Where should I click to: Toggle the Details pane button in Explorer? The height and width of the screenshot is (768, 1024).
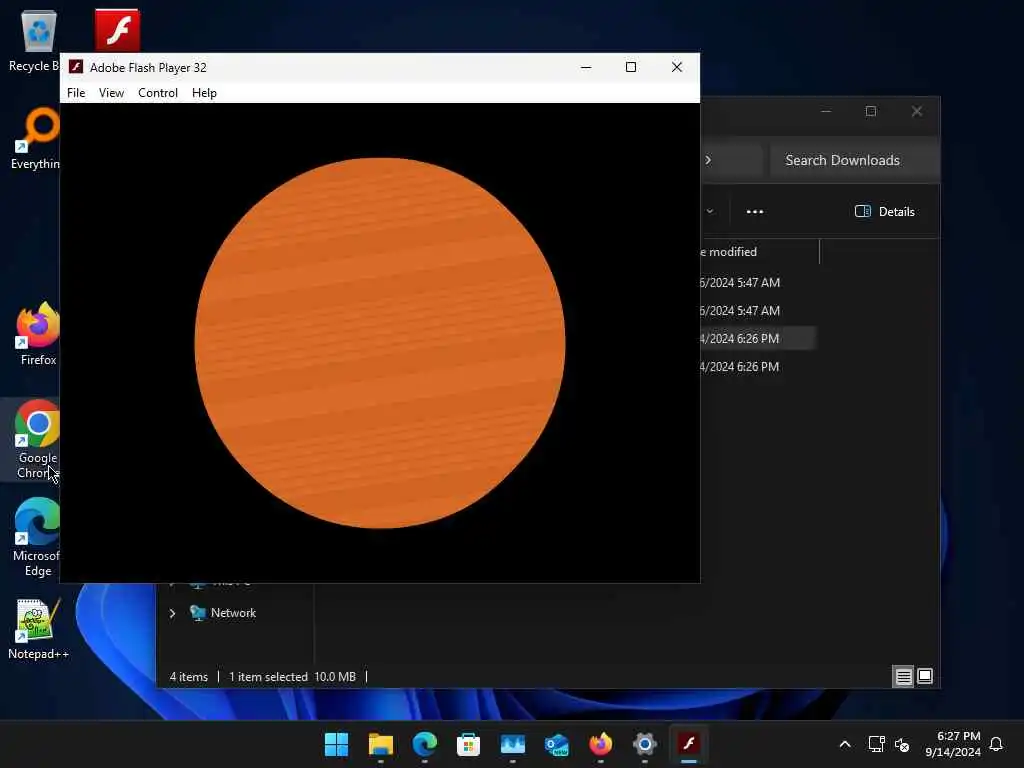pos(884,212)
